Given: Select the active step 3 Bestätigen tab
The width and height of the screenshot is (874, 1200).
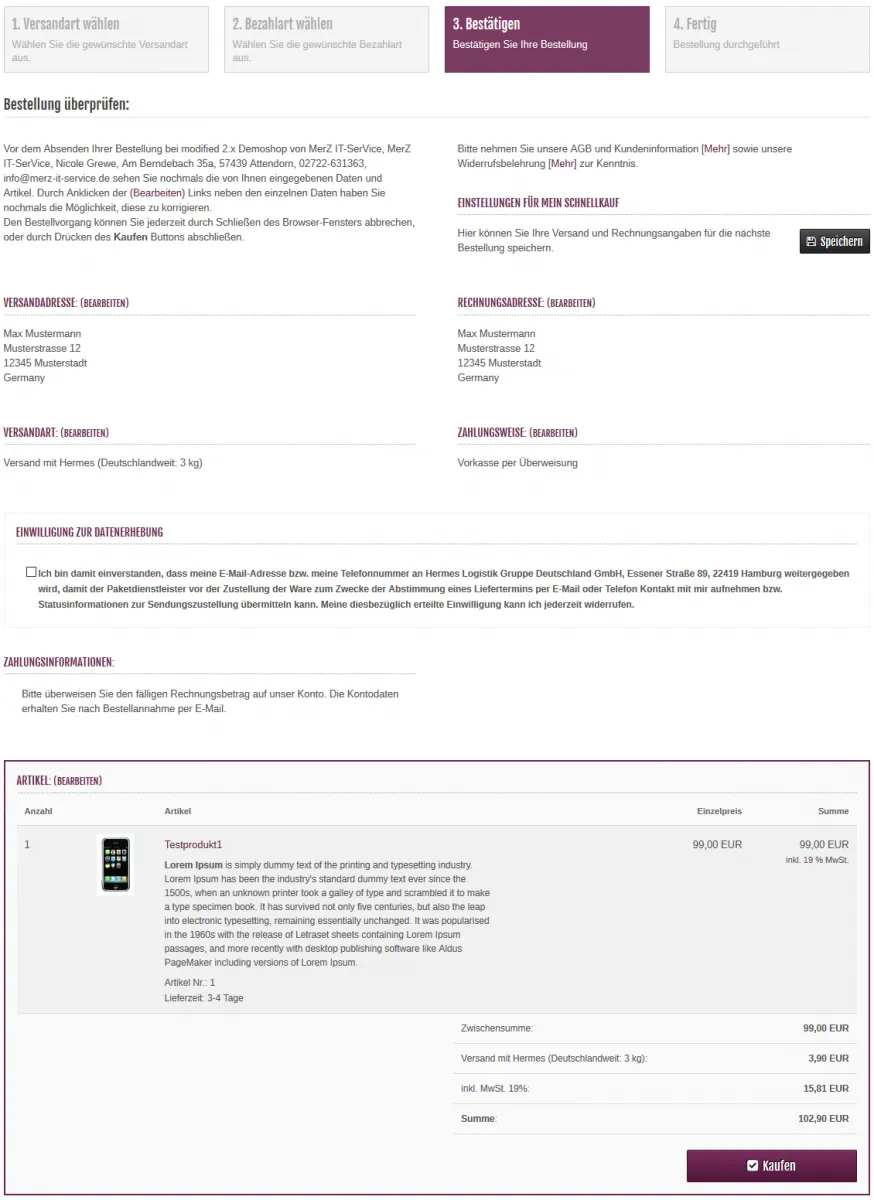Looking at the screenshot, I should pos(547,39).
